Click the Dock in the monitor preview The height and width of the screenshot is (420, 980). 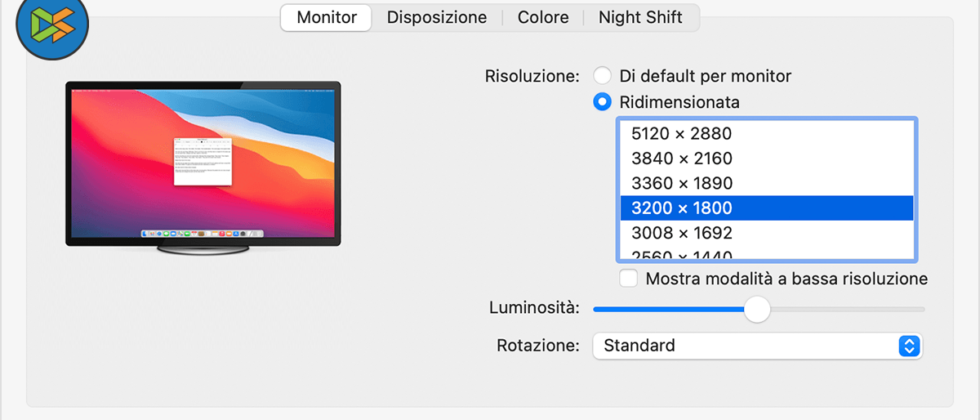click(203, 233)
